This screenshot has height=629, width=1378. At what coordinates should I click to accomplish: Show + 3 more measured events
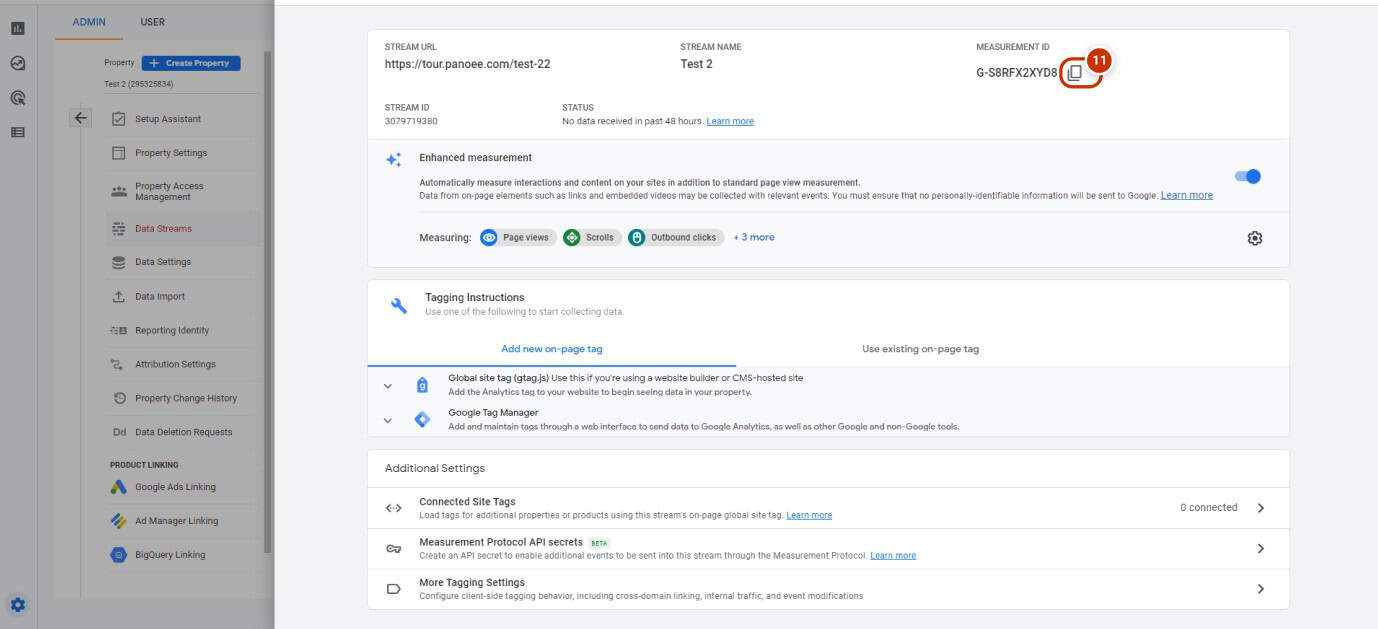click(754, 237)
